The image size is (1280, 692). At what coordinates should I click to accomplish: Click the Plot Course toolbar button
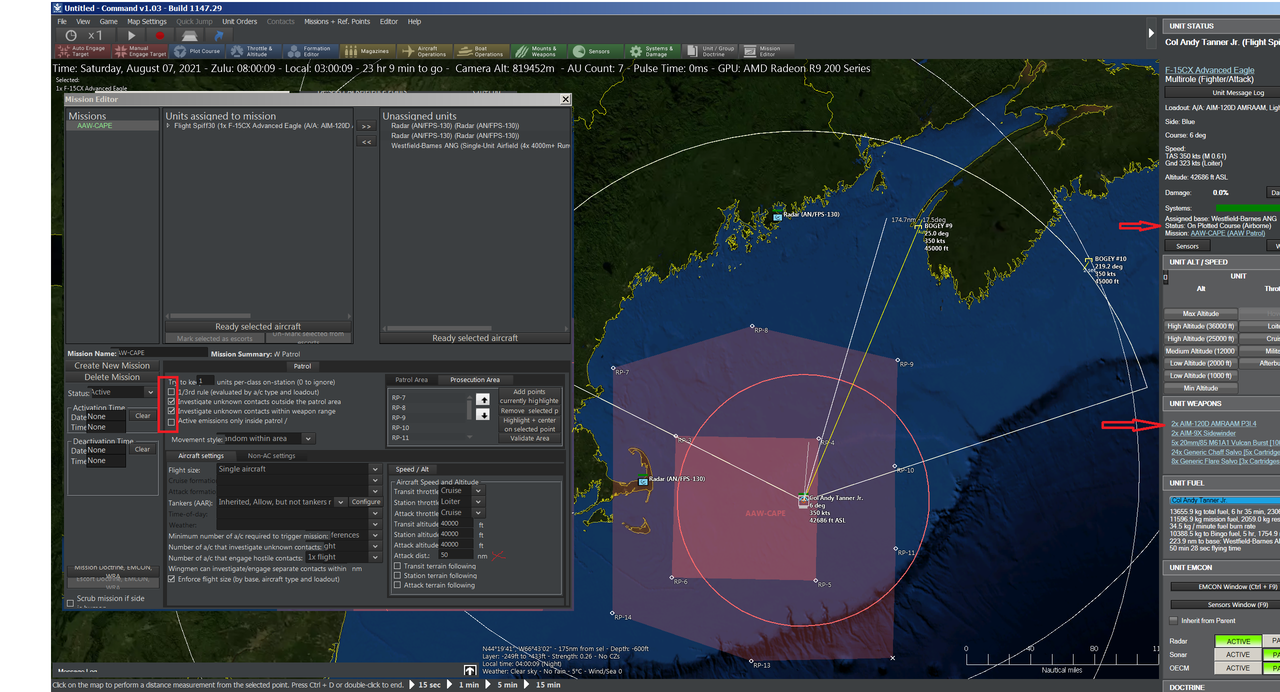[x=197, y=50]
